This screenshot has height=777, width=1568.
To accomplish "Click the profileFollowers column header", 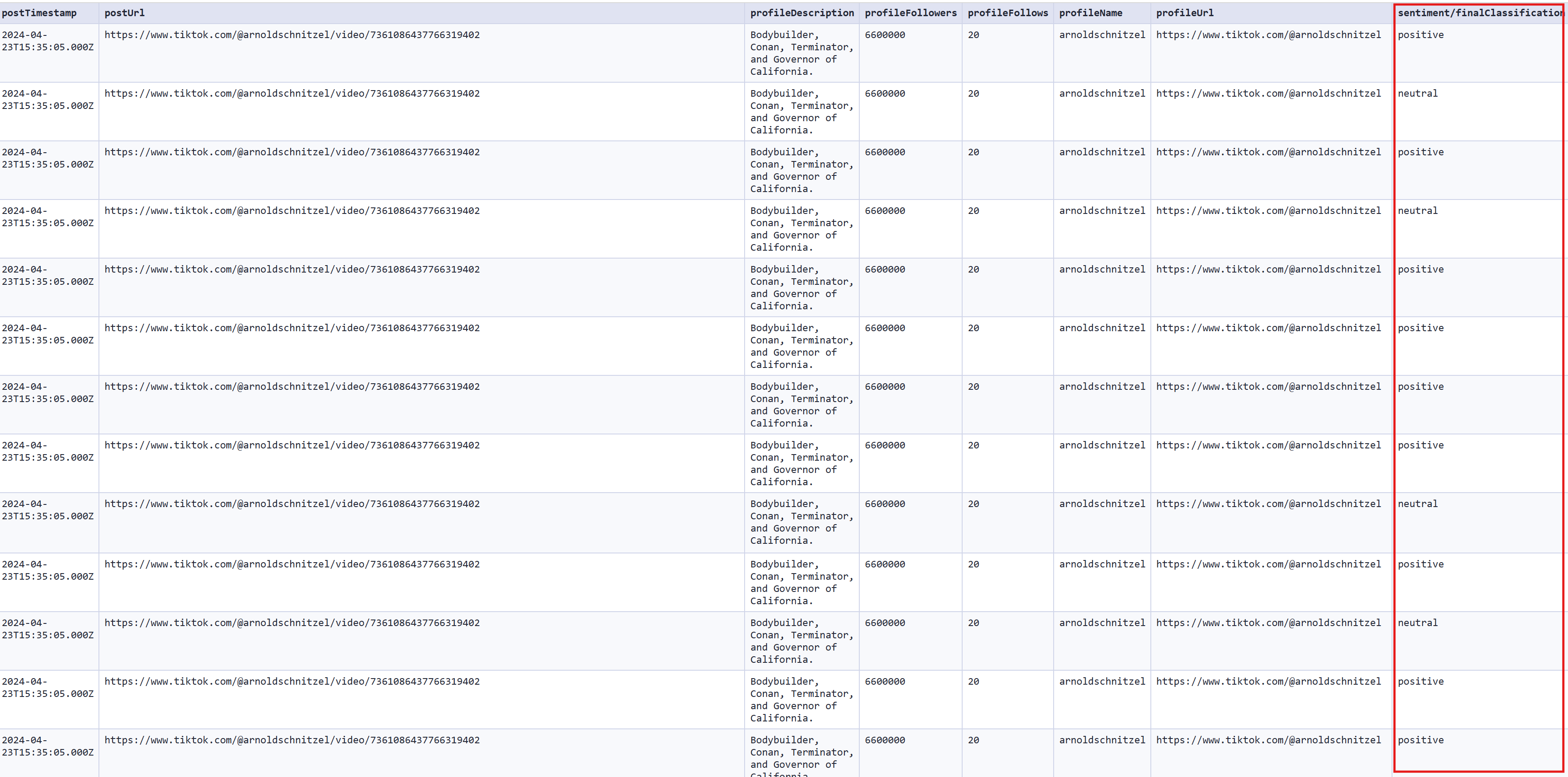I will point(910,13).
